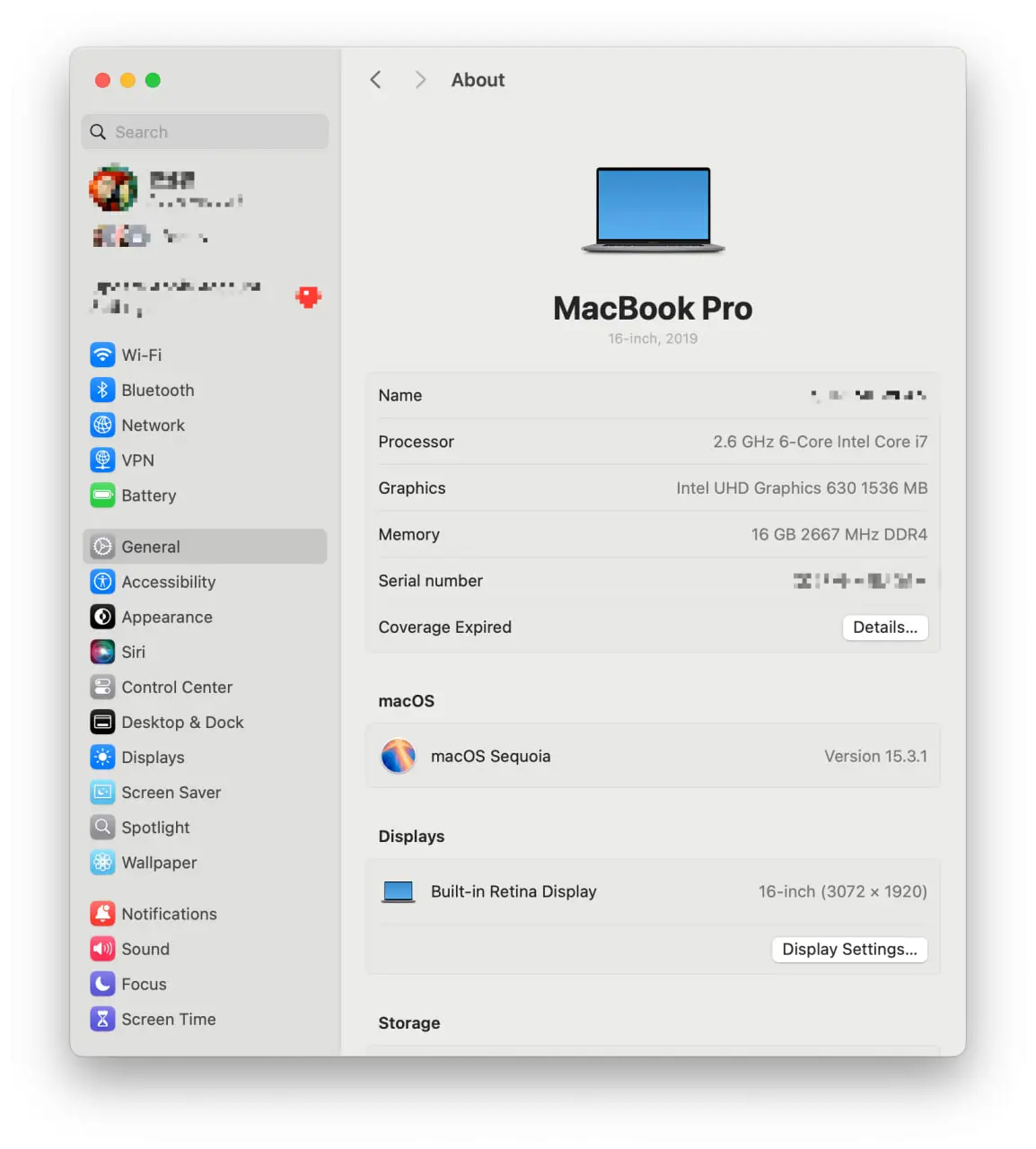Click the Control Center icon
This screenshot has width=1036, height=1149.
tap(102, 687)
